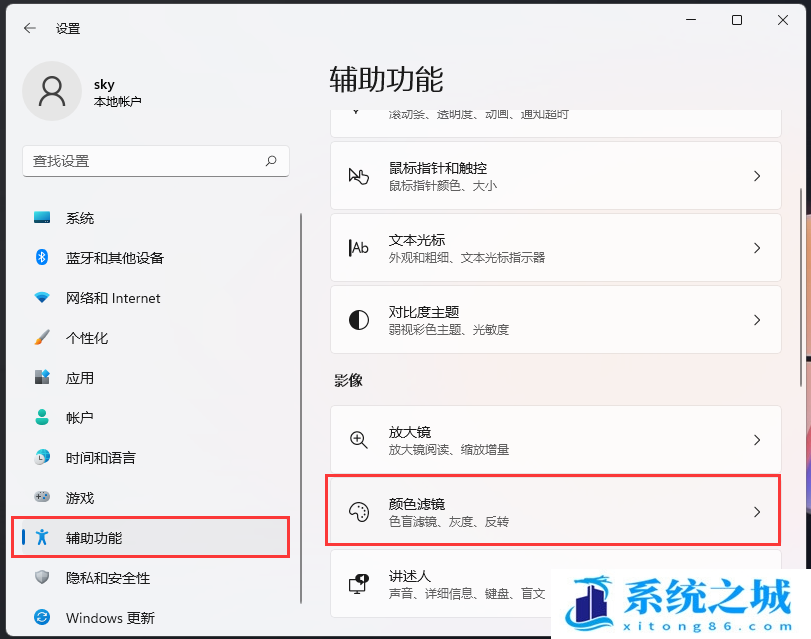Click the 游戏 Xbox icon in sidebar
The height and width of the screenshot is (639, 811).
41,498
